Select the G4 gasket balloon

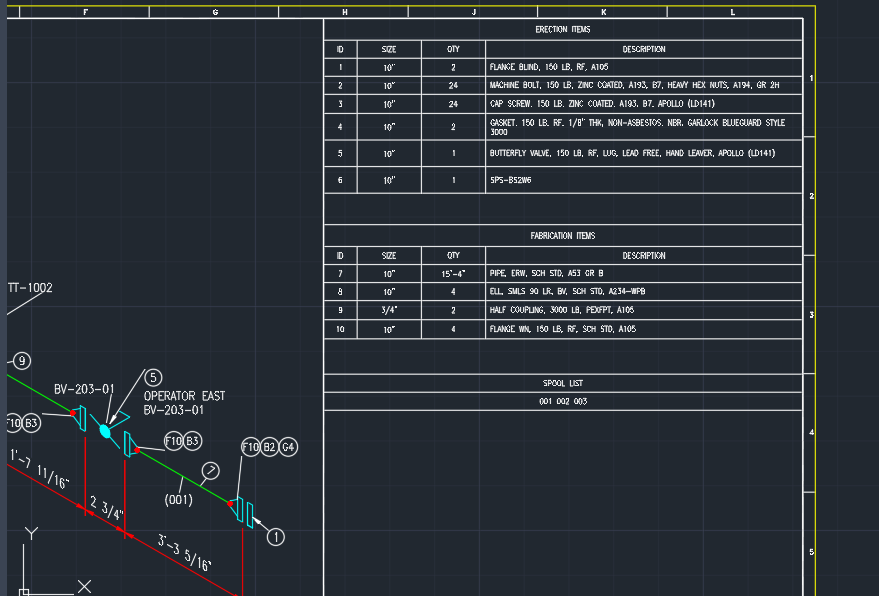tap(288, 447)
